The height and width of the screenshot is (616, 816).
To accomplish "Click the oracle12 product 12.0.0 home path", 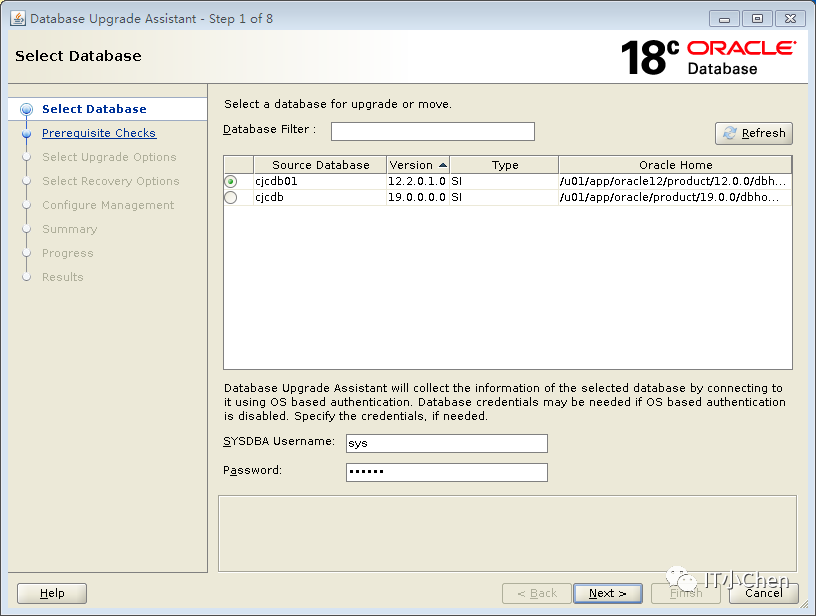I will [674, 181].
